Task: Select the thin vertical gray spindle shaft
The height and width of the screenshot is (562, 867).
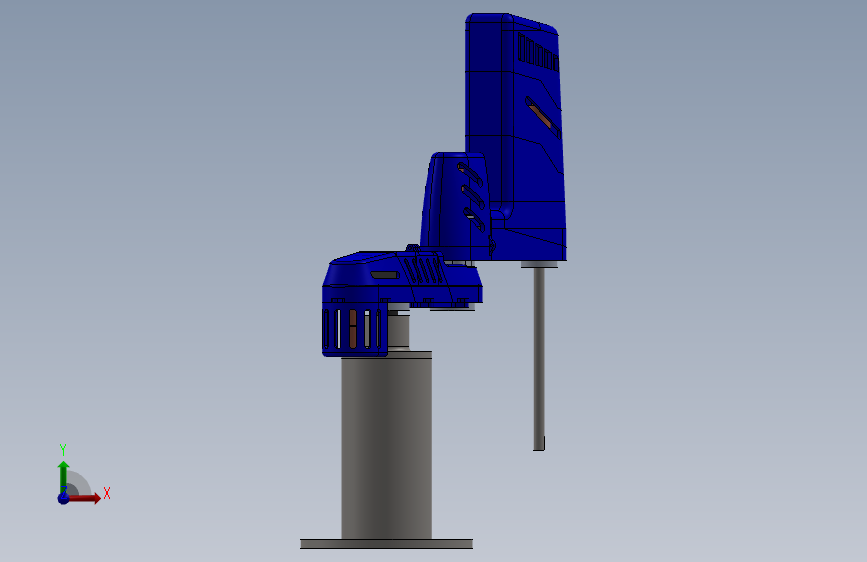Action: point(539,358)
